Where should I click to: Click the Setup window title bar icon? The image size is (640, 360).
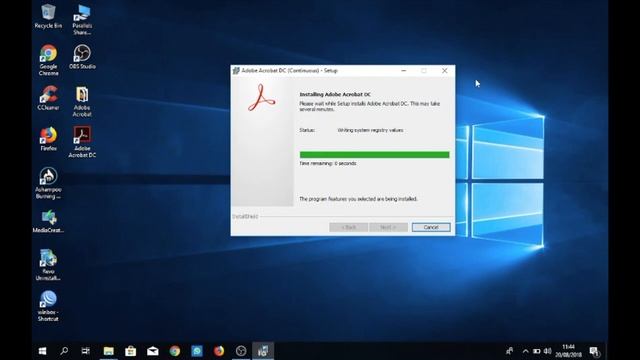pos(236,71)
